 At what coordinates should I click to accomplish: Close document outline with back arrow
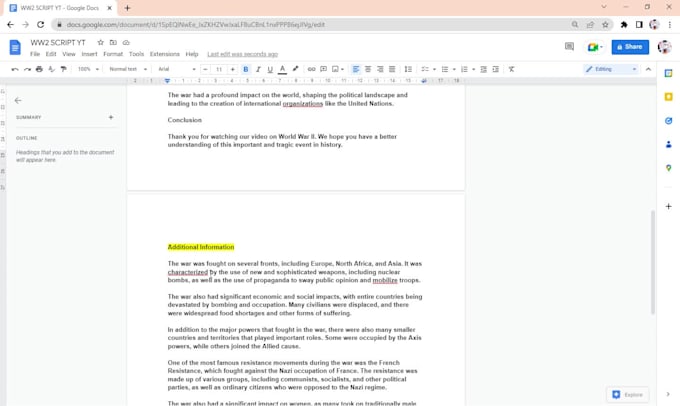click(18, 101)
